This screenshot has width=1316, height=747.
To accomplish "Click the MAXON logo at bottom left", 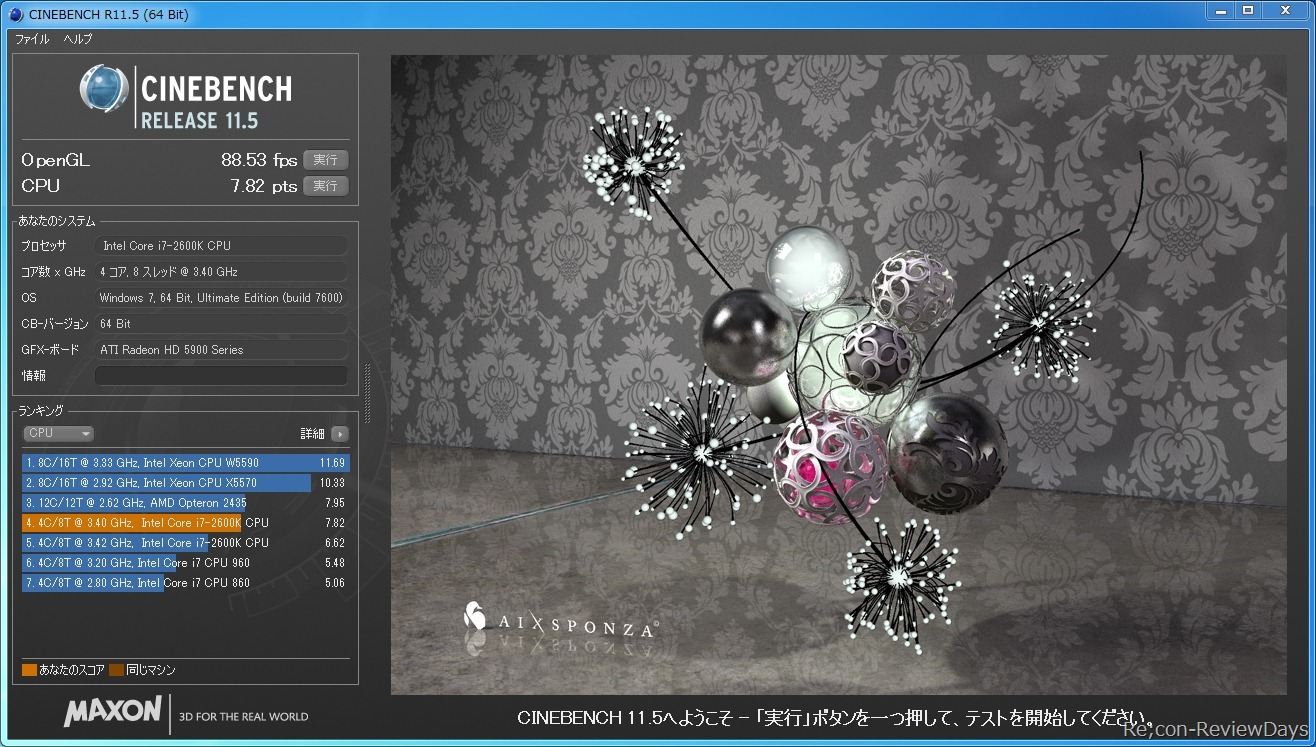I will click(x=112, y=711).
